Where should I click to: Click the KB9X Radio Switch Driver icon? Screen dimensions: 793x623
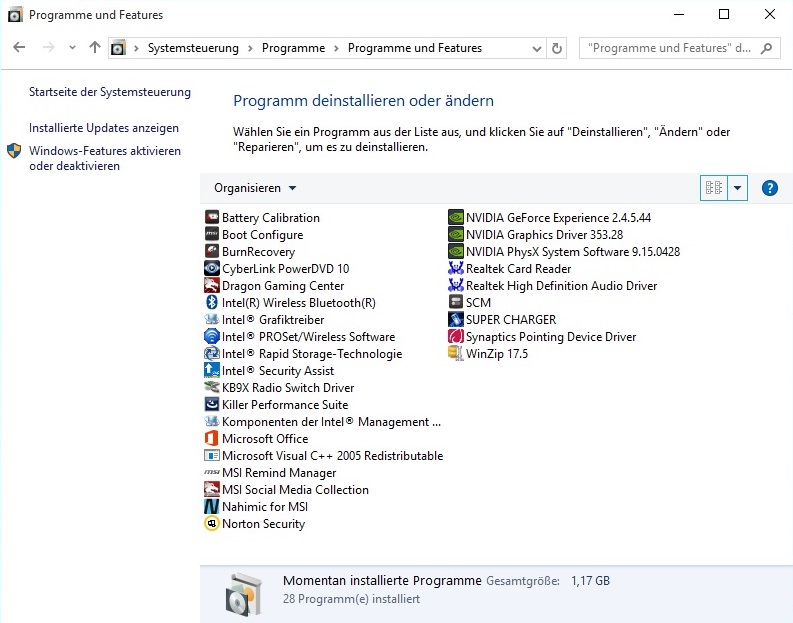[x=211, y=387]
